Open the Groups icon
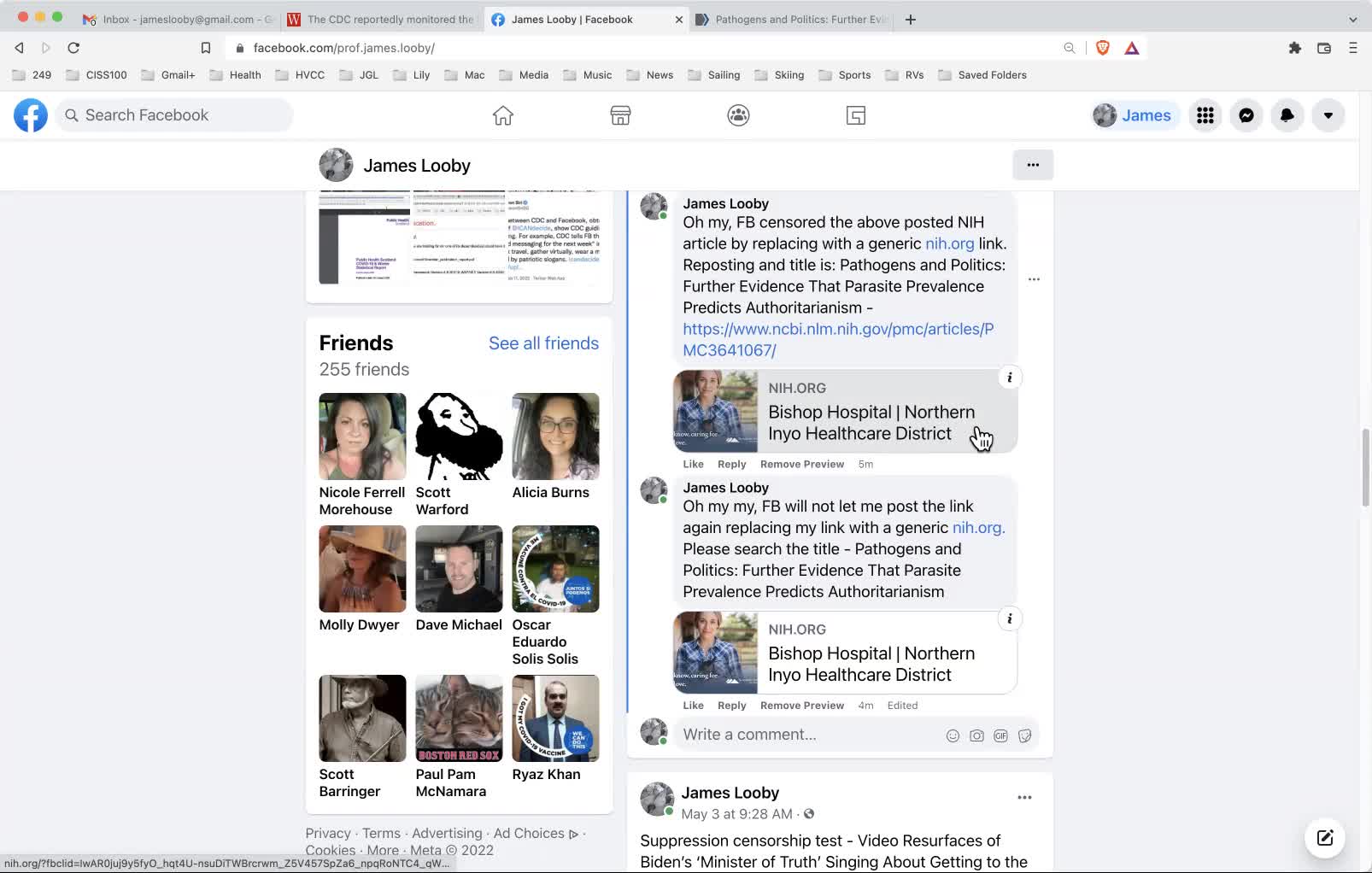 739,115
